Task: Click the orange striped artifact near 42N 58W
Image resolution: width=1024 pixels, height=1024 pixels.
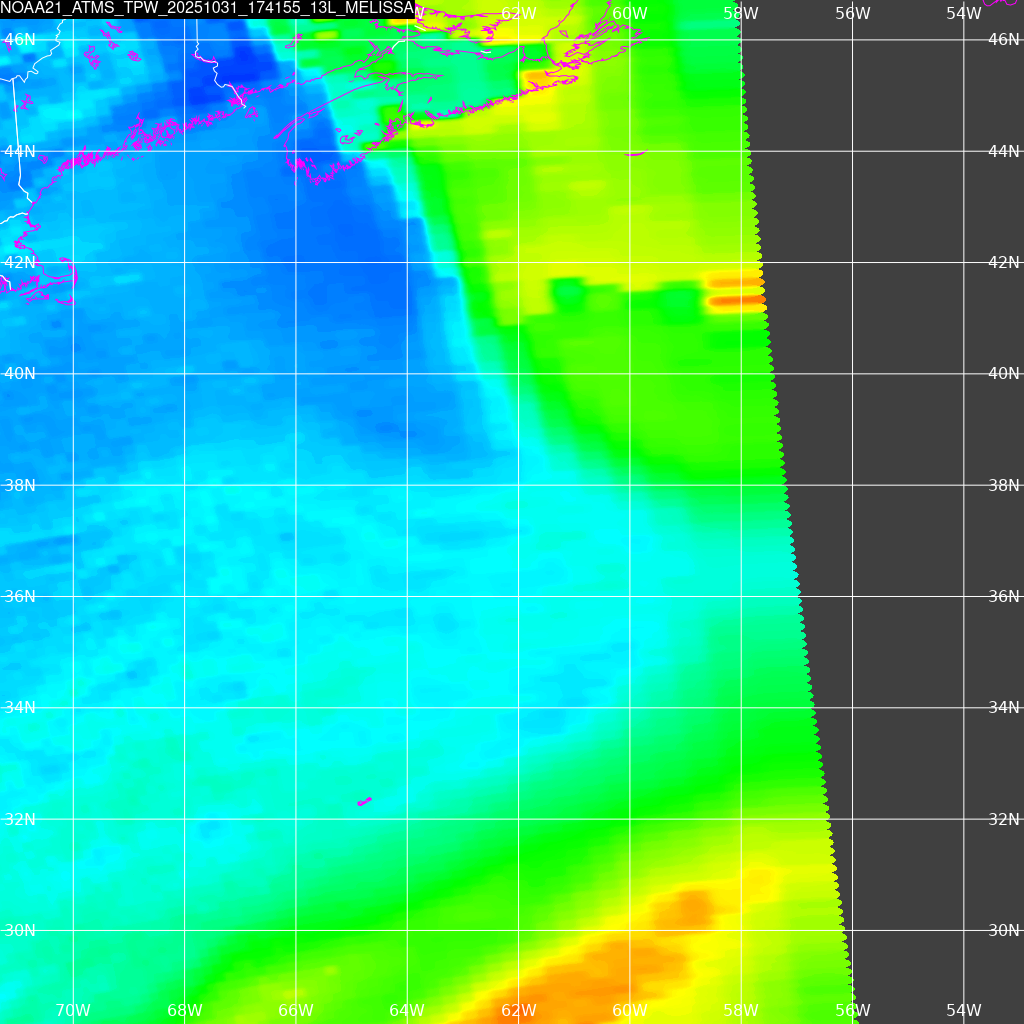Action: point(736,290)
